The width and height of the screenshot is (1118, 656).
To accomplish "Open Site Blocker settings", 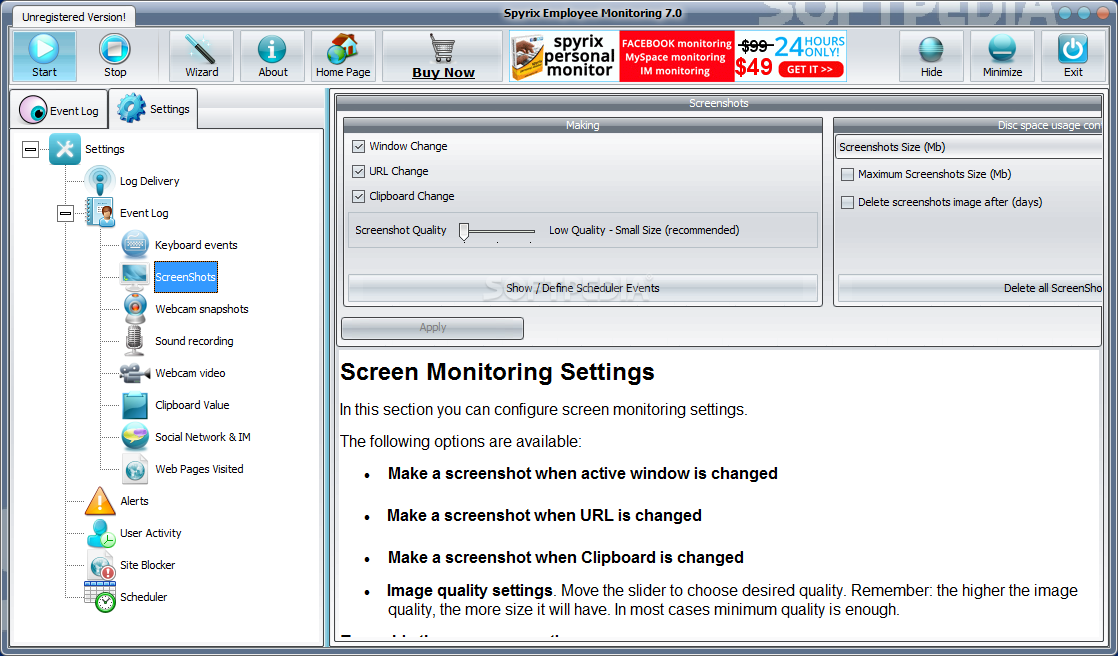I will point(148,565).
